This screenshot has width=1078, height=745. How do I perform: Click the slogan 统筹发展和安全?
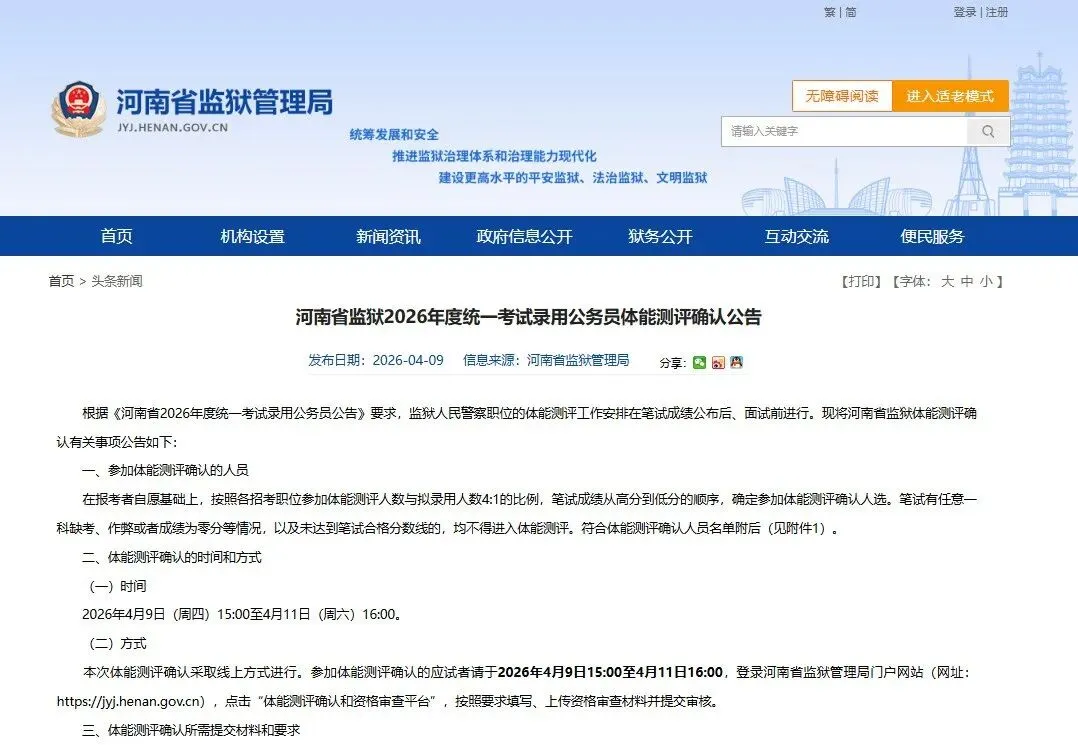pyautogui.click(x=394, y=135)
